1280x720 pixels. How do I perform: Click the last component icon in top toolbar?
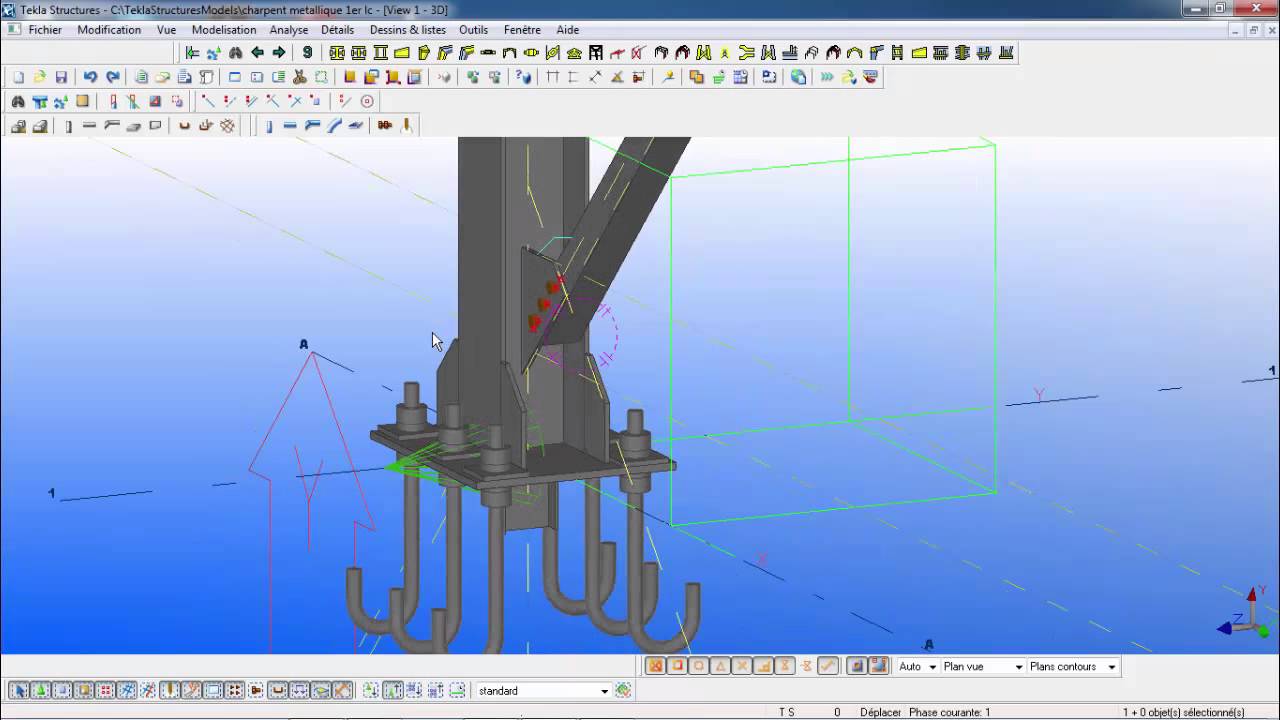pyautogui.click(x=1006, y=52)
